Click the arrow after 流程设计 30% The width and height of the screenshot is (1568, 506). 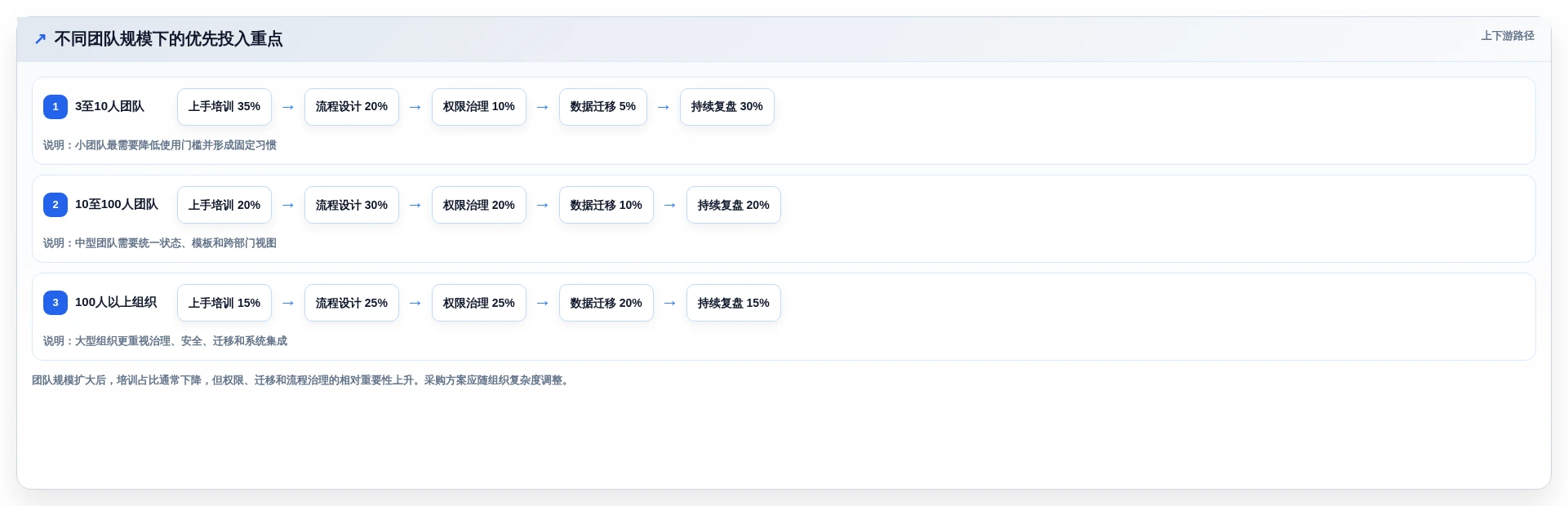[x=415, y=205]
